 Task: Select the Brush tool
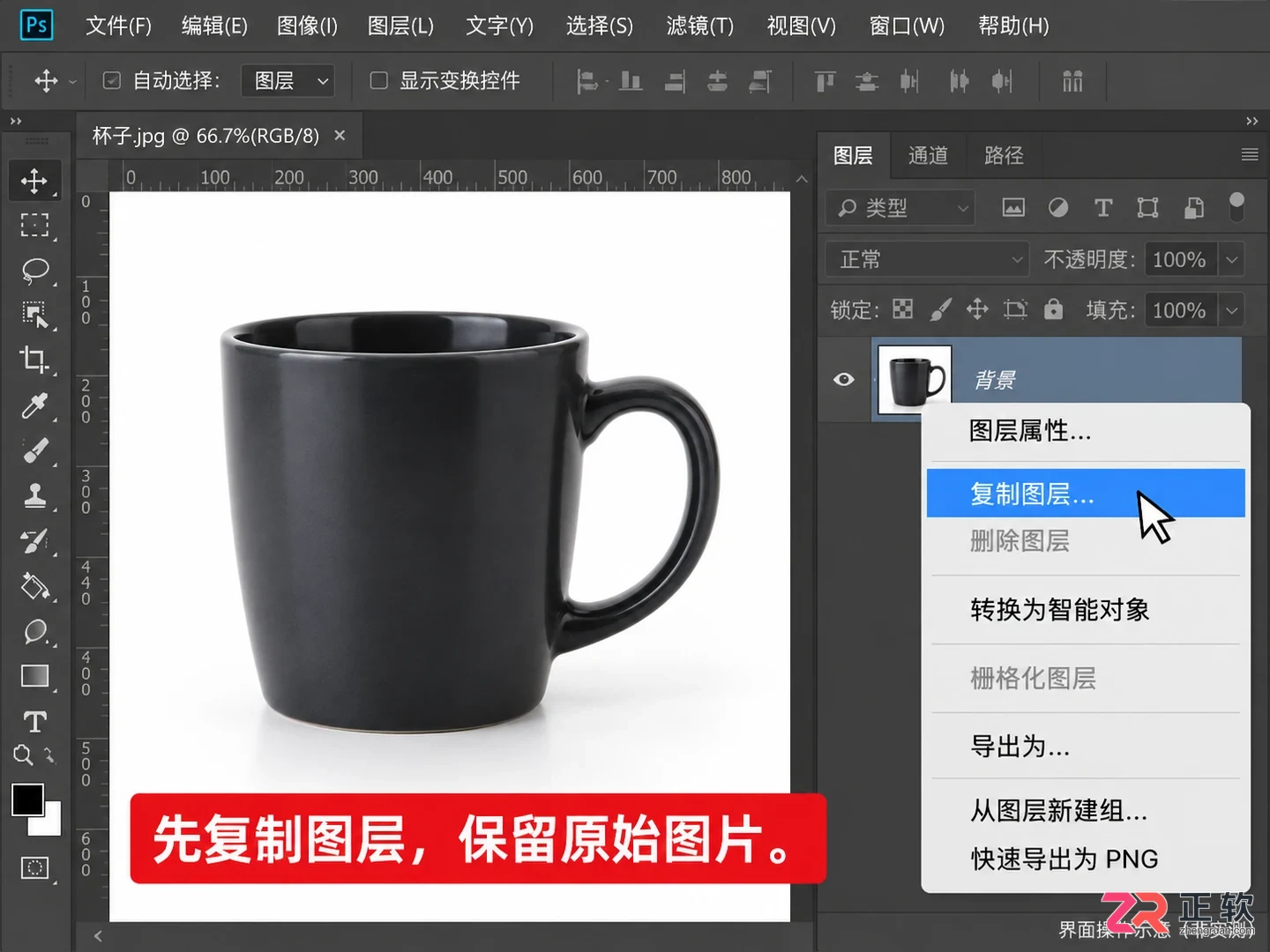click(34, 450)
